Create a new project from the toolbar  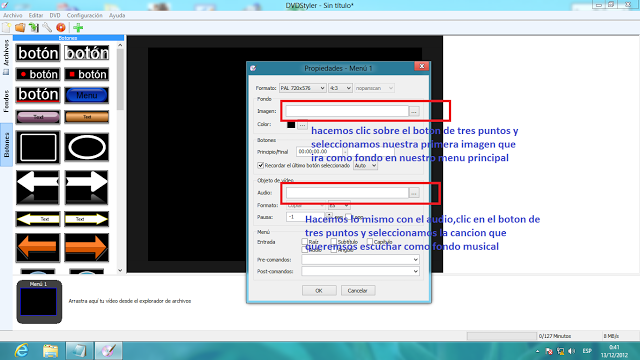(7, 27)
